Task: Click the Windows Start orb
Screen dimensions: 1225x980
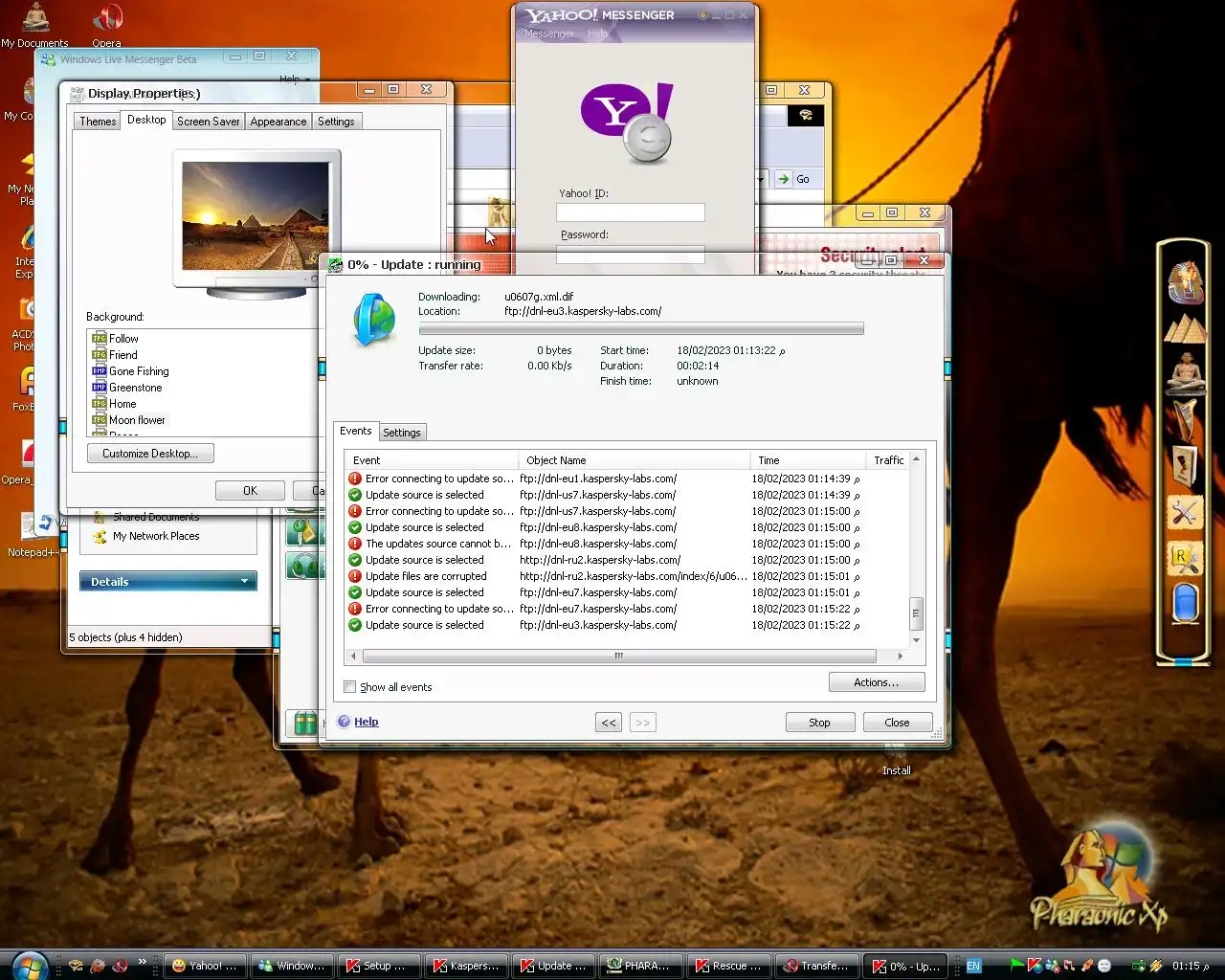Action: [x=30, y=966]
